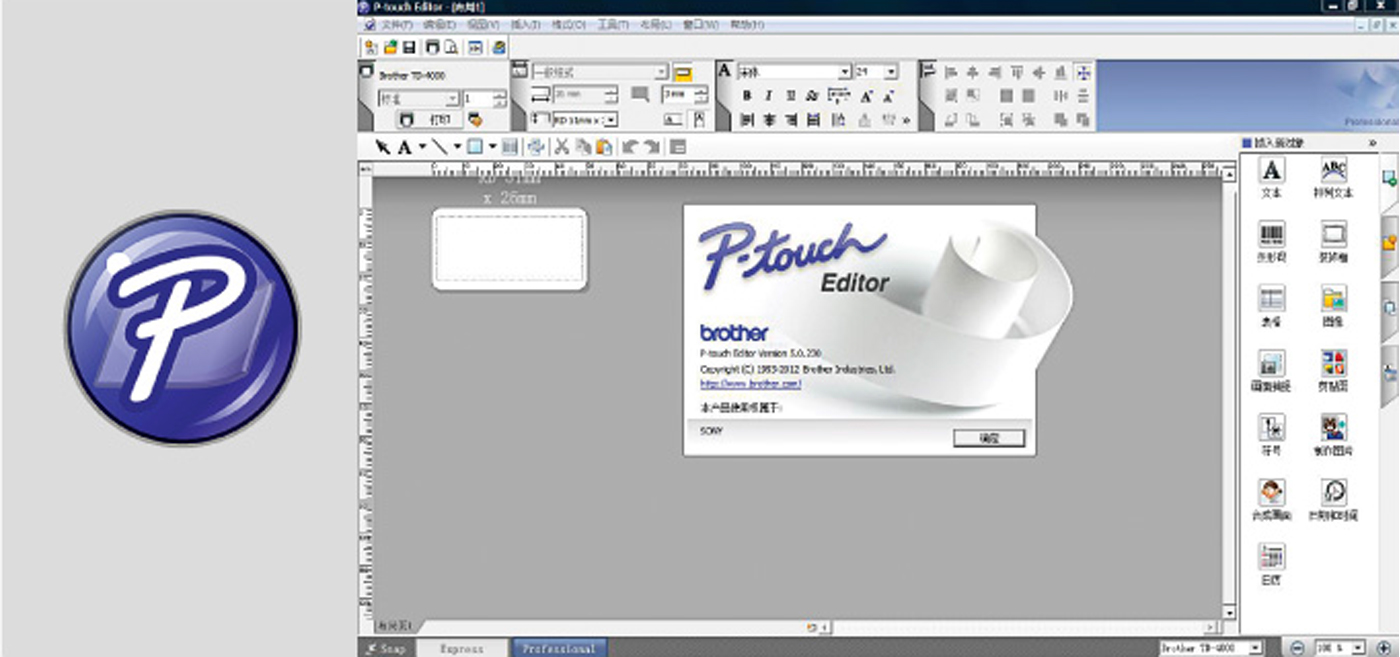
Task: Open the RD label size dropdown
Action: (x=610, y=119)
